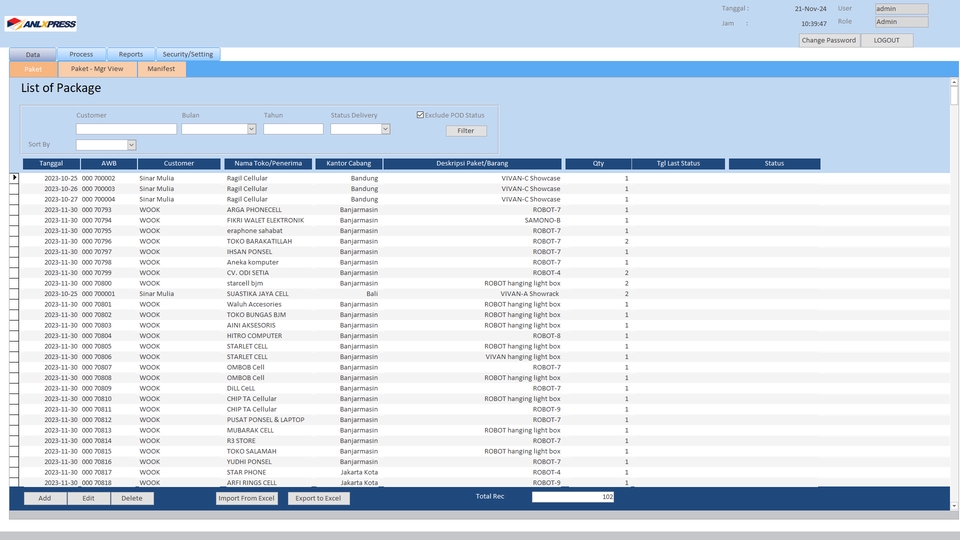The image size is (960, 540).
Task: Click the cell SAMONO-B
Action: click(x=542, y=220)
